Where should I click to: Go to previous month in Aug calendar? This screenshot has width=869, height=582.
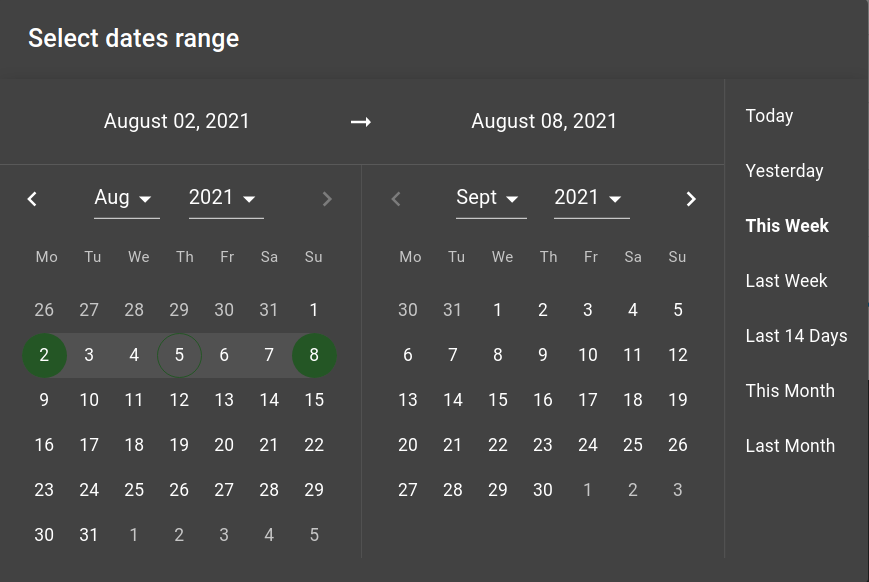pos(32,199)
